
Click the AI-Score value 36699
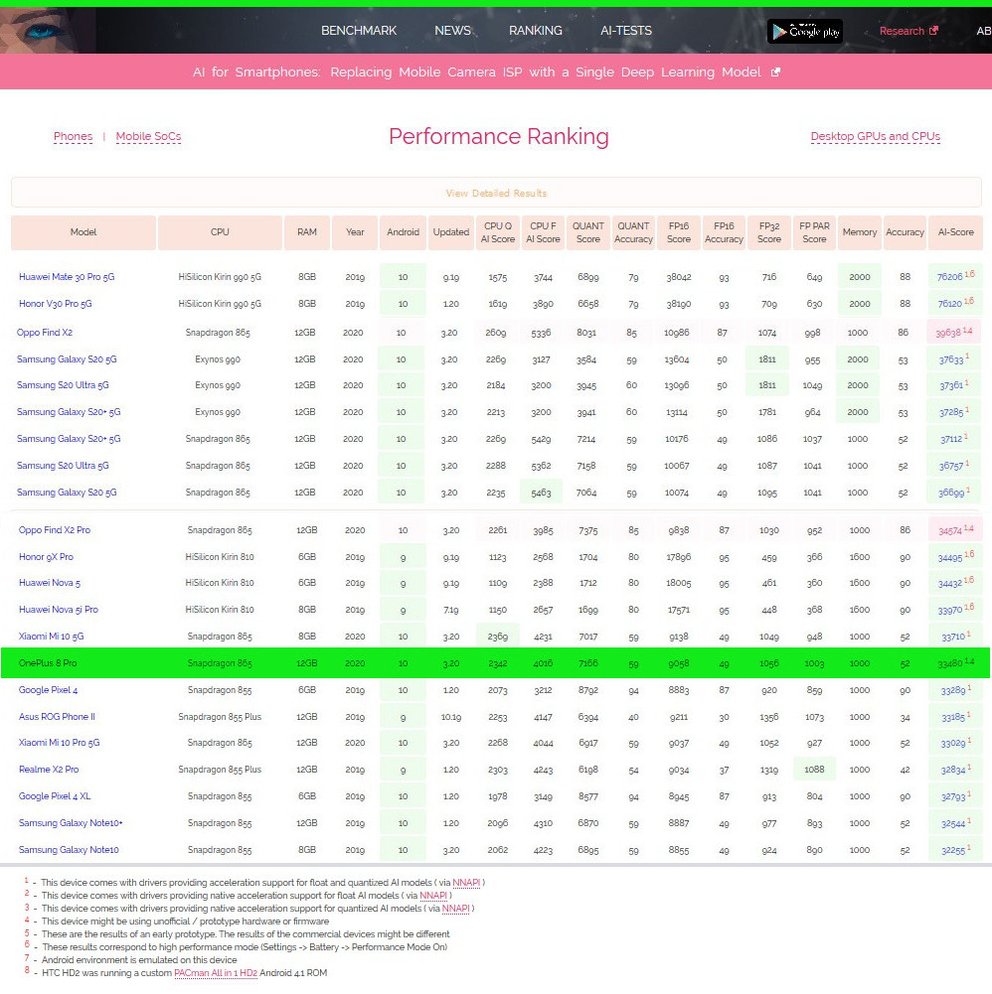coord(951,493)
